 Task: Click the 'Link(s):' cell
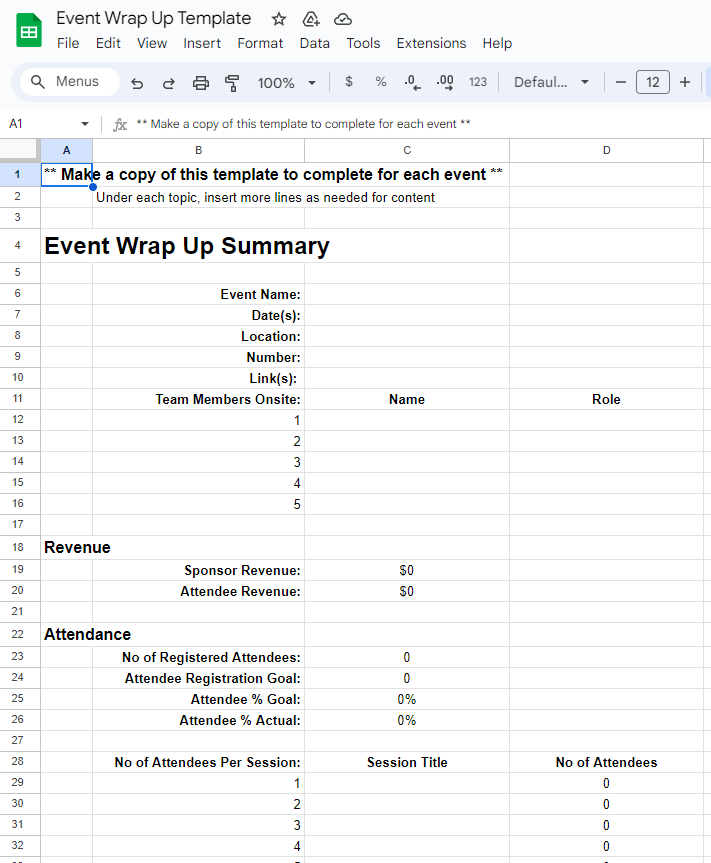(x=199, y=378)
